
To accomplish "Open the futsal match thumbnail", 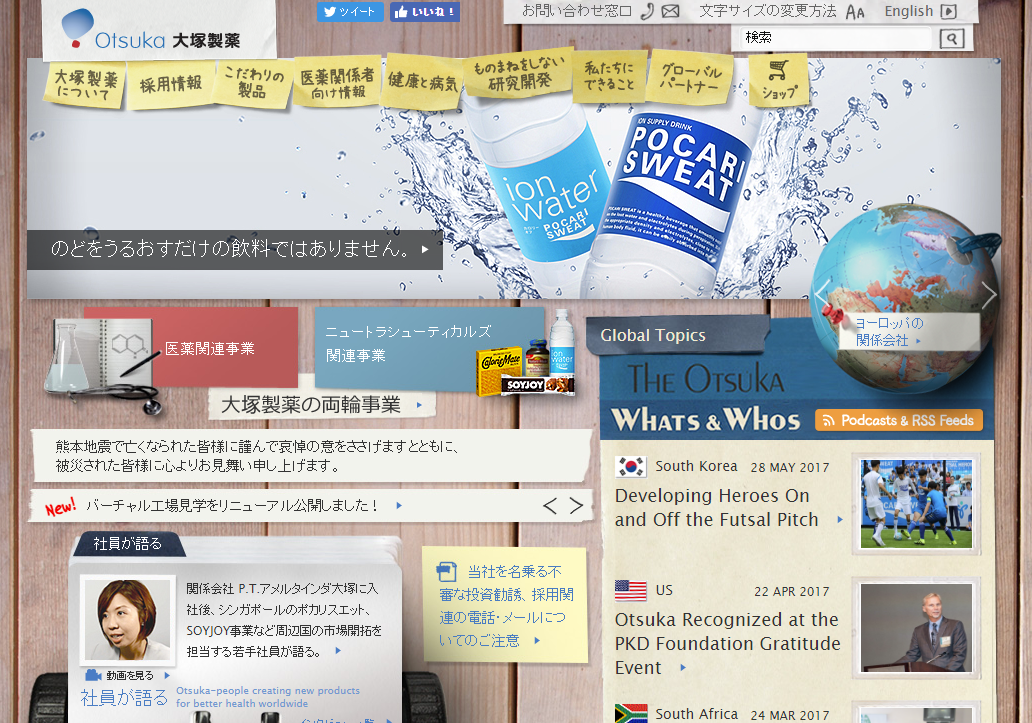I will click(916, 504).
